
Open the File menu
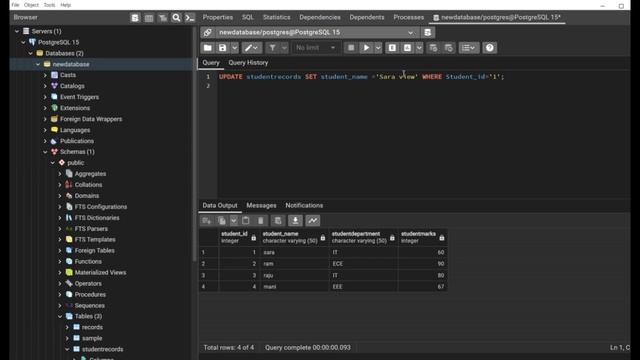[x=16, y=5]
